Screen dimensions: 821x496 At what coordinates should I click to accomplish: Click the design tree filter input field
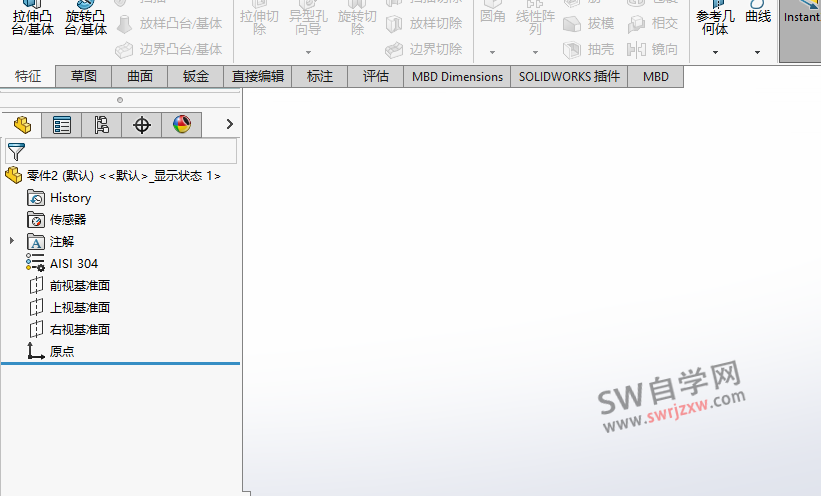pos(130,152)
